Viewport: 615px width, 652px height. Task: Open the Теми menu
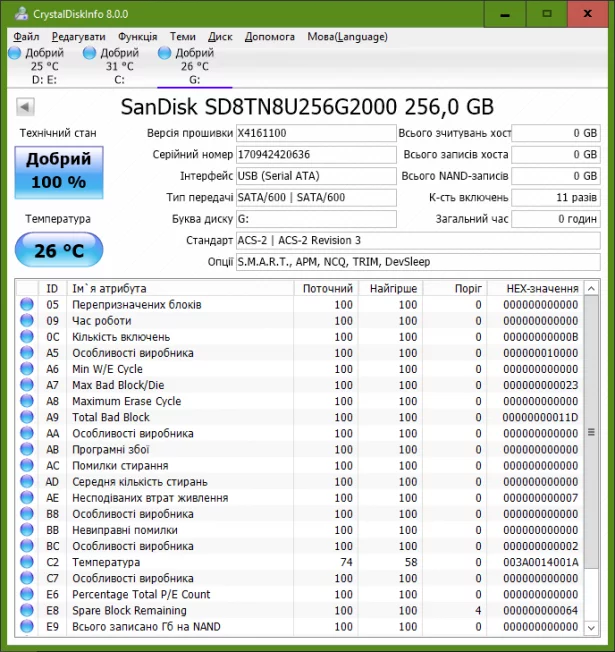coord(183,36)
